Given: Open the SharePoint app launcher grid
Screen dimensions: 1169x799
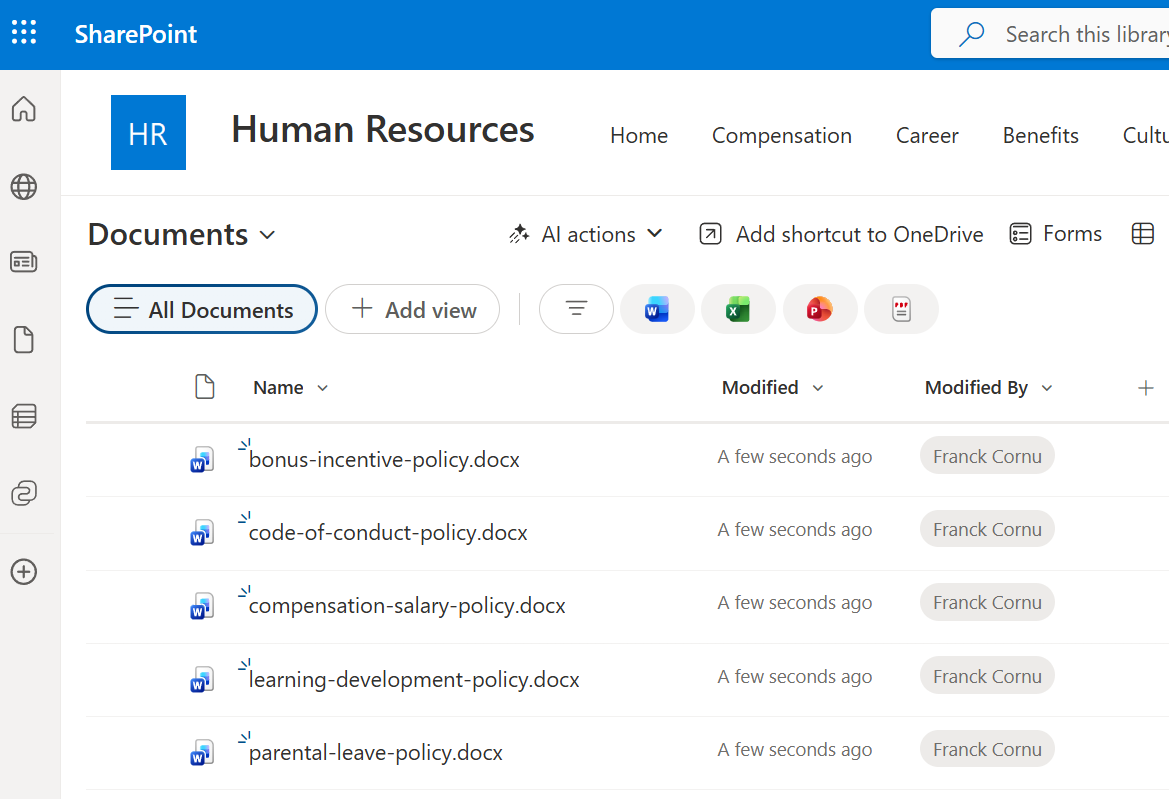Looking at the screenshot, I should pyautogui.click(x=24, y=34).
